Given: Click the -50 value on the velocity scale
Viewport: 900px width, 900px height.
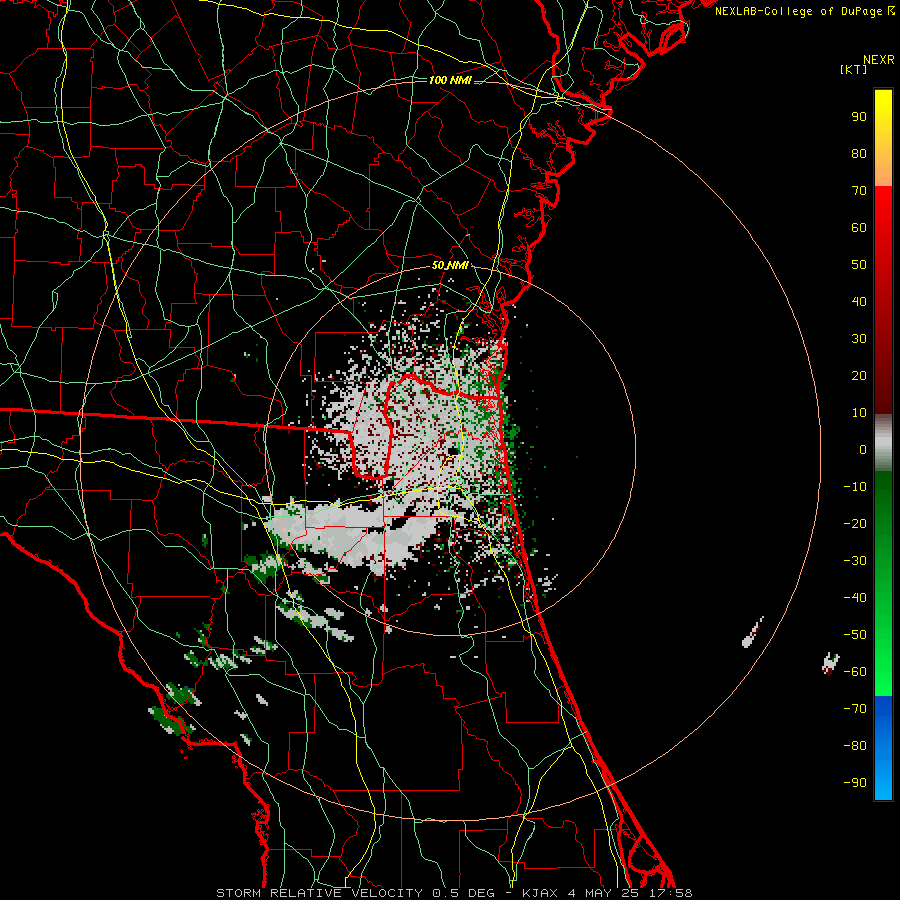Looking at the screenshot, I should (855, 635).
